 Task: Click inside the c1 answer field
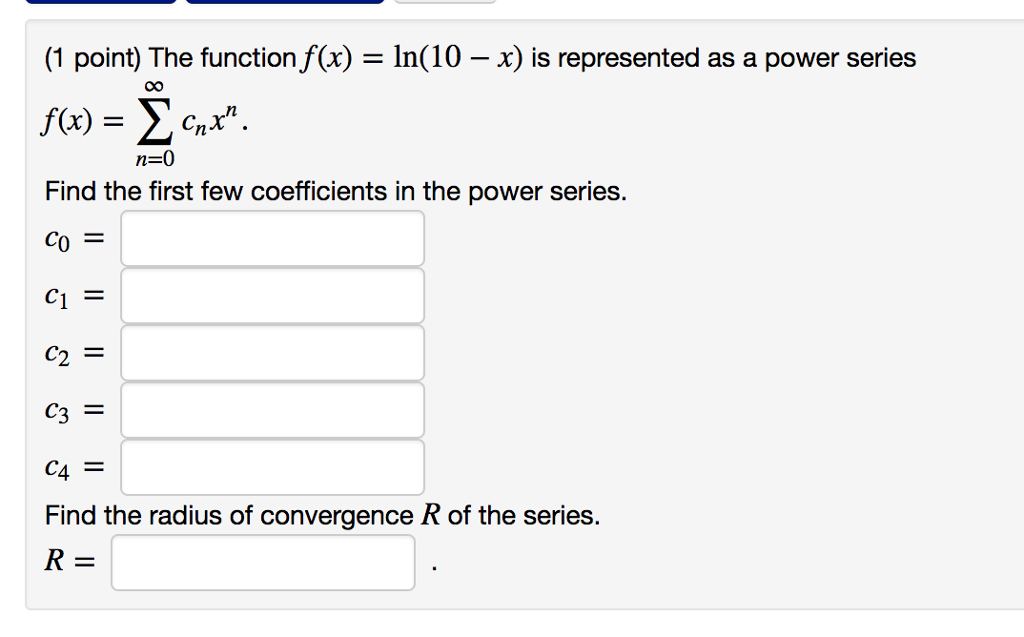271,295
